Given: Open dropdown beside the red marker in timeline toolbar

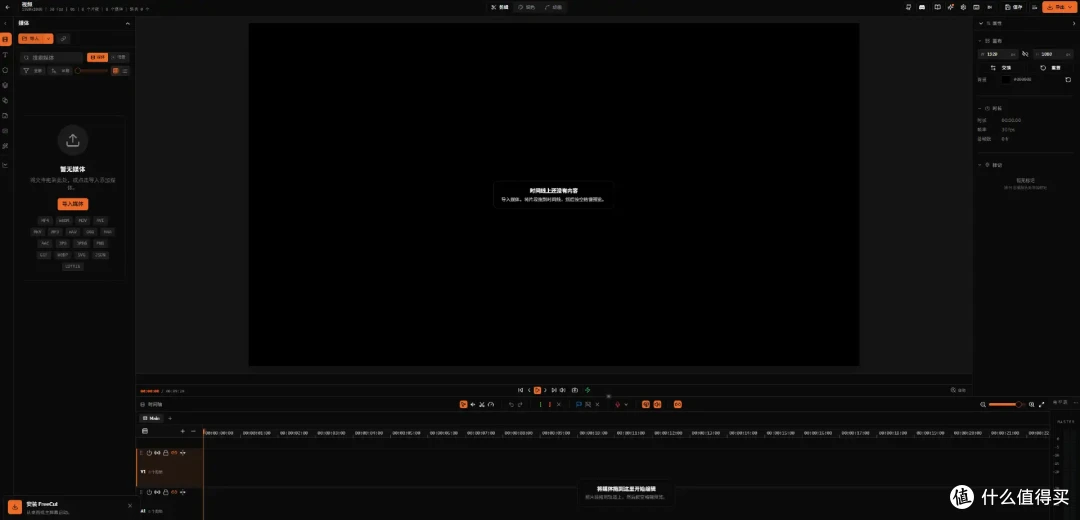Looking at the screenshot, I should point(625,404).
